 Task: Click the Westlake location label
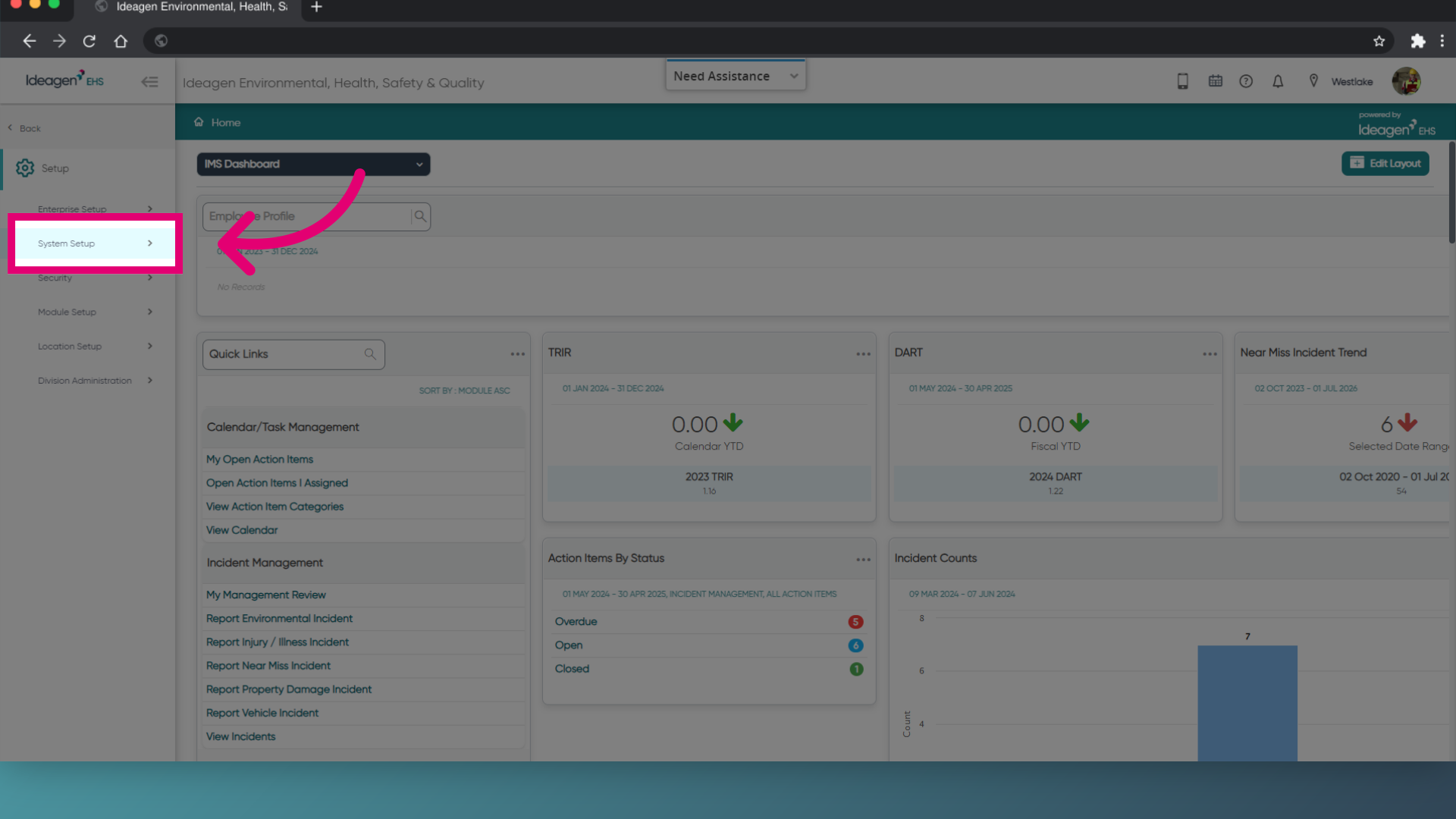coord(1352,82)
